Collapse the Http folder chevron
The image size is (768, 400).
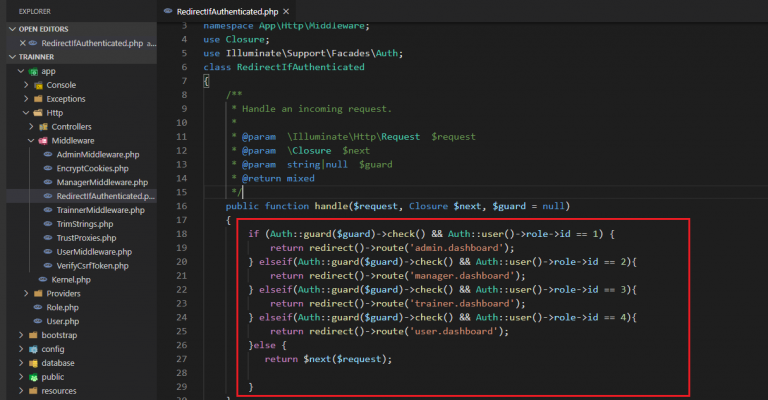(26, 113)
